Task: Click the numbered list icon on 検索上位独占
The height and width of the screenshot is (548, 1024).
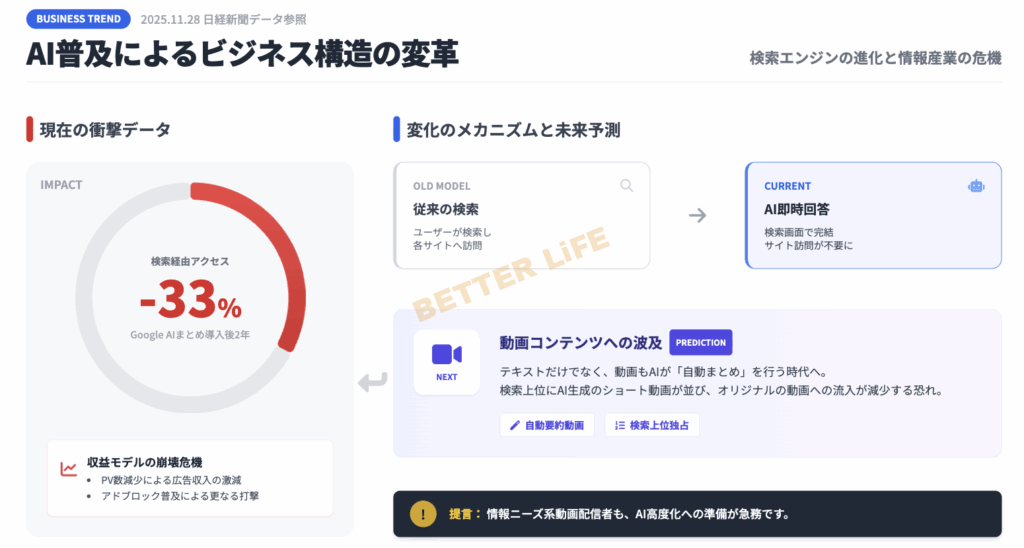Action: pos(620,425)
